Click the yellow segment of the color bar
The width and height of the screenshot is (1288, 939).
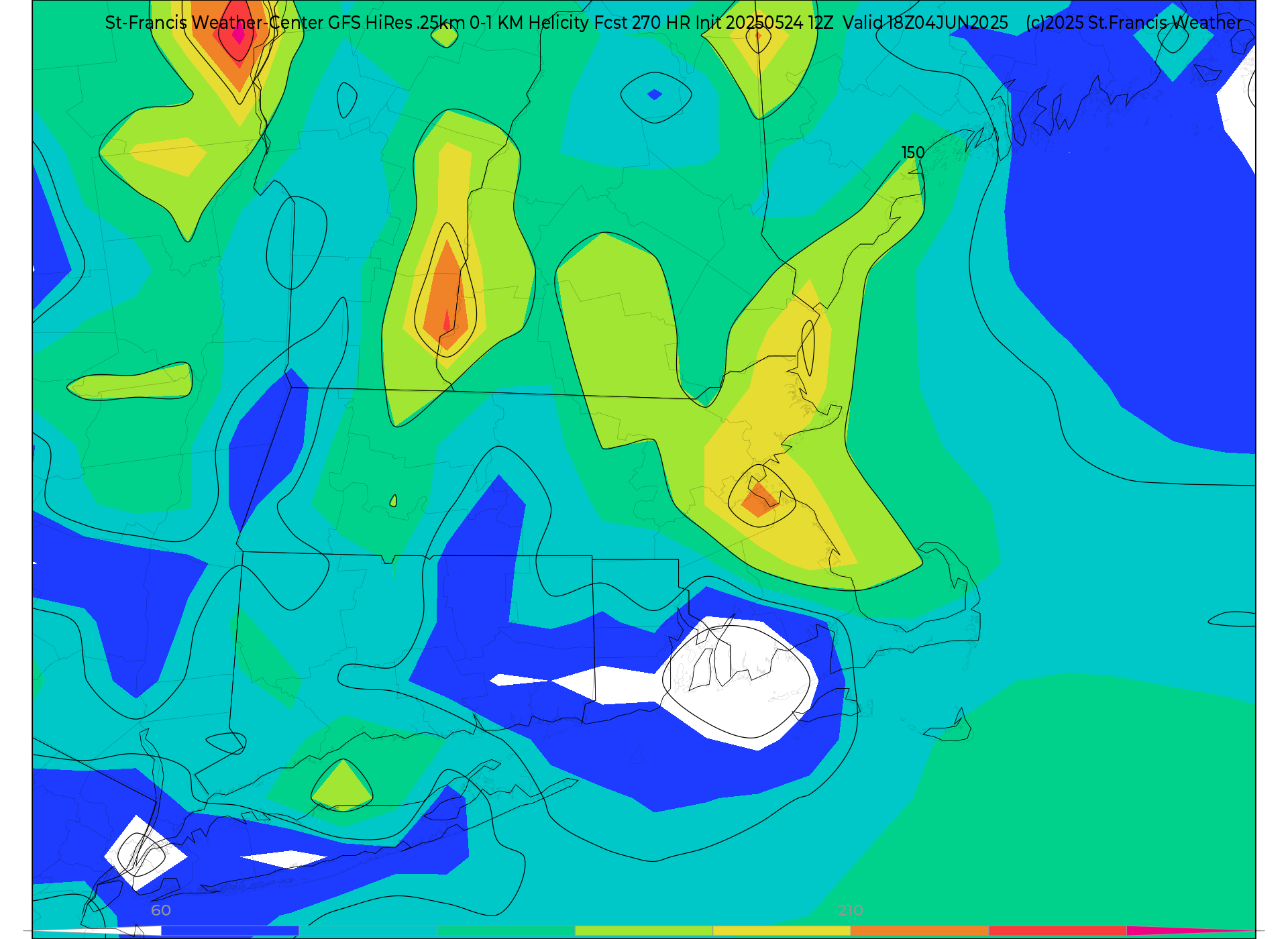point(782,931)
